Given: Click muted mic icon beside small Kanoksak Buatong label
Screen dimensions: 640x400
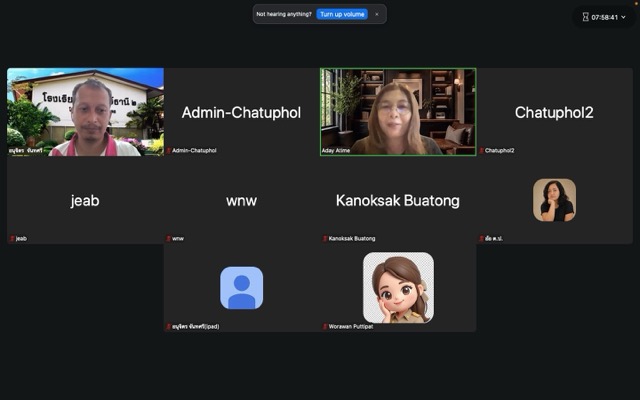Looking at the screenshot, I should coord(325,238).
